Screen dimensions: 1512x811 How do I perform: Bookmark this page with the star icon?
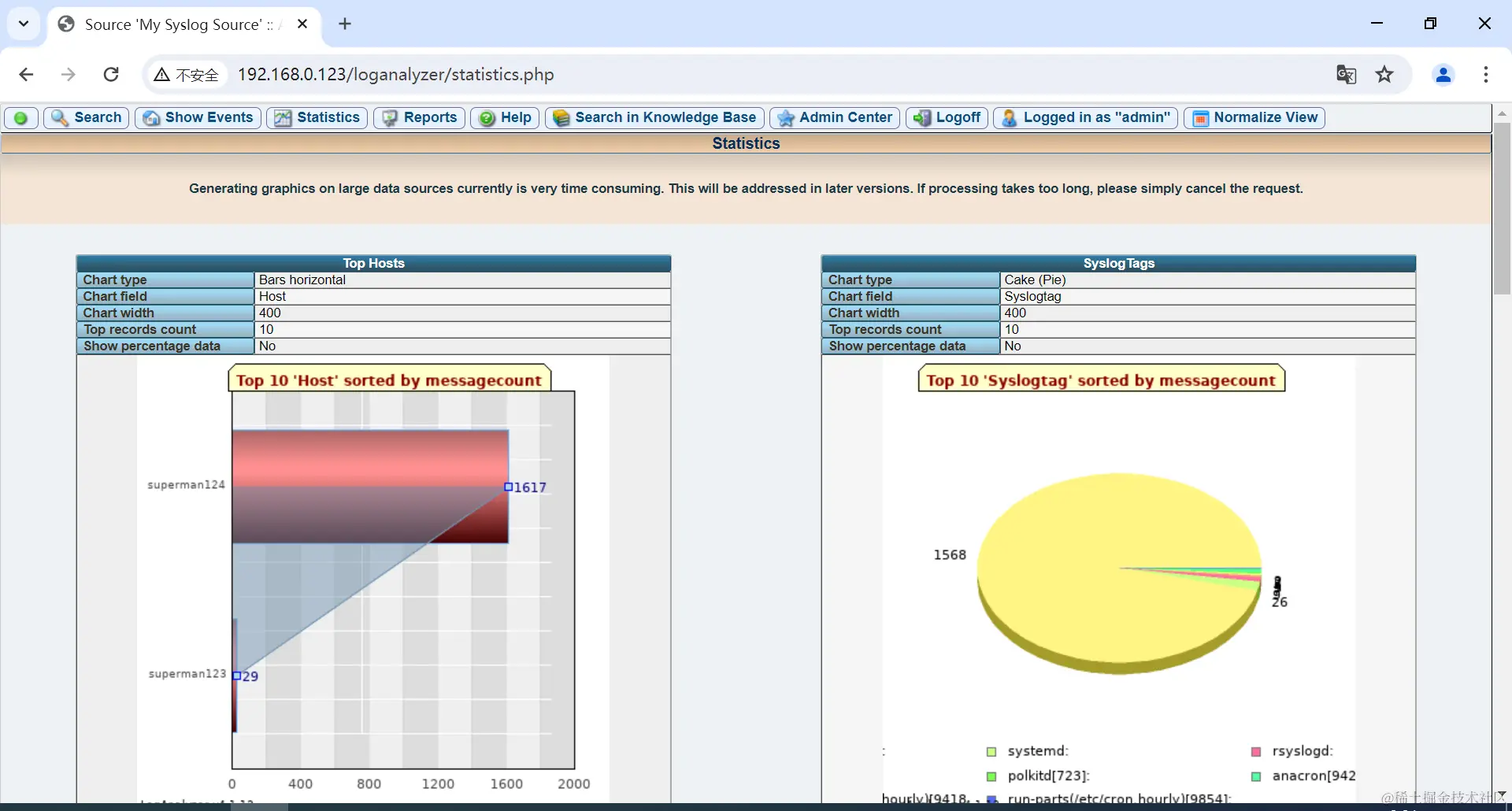(x=1384, y=75)
